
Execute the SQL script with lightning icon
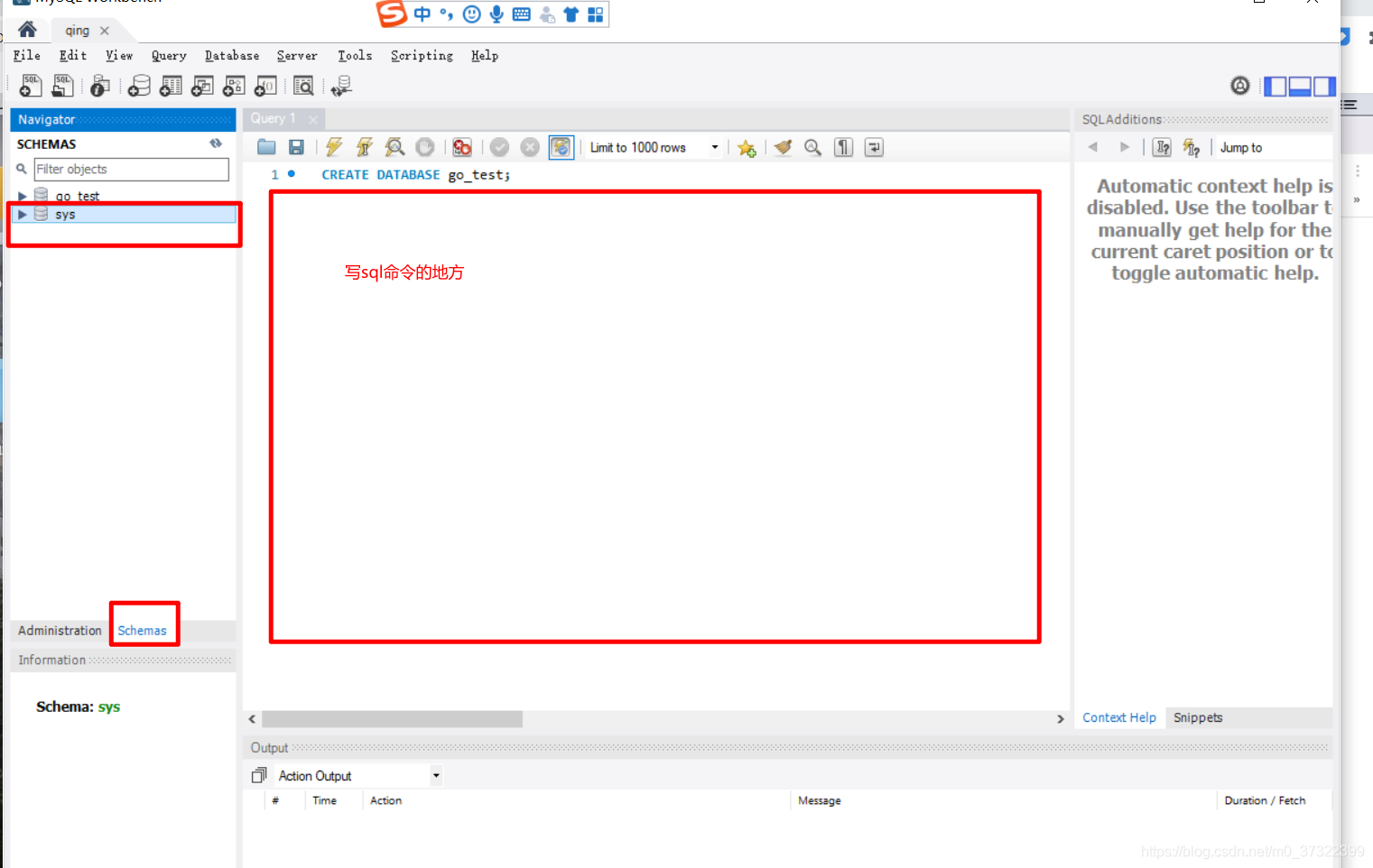[334, 147]
